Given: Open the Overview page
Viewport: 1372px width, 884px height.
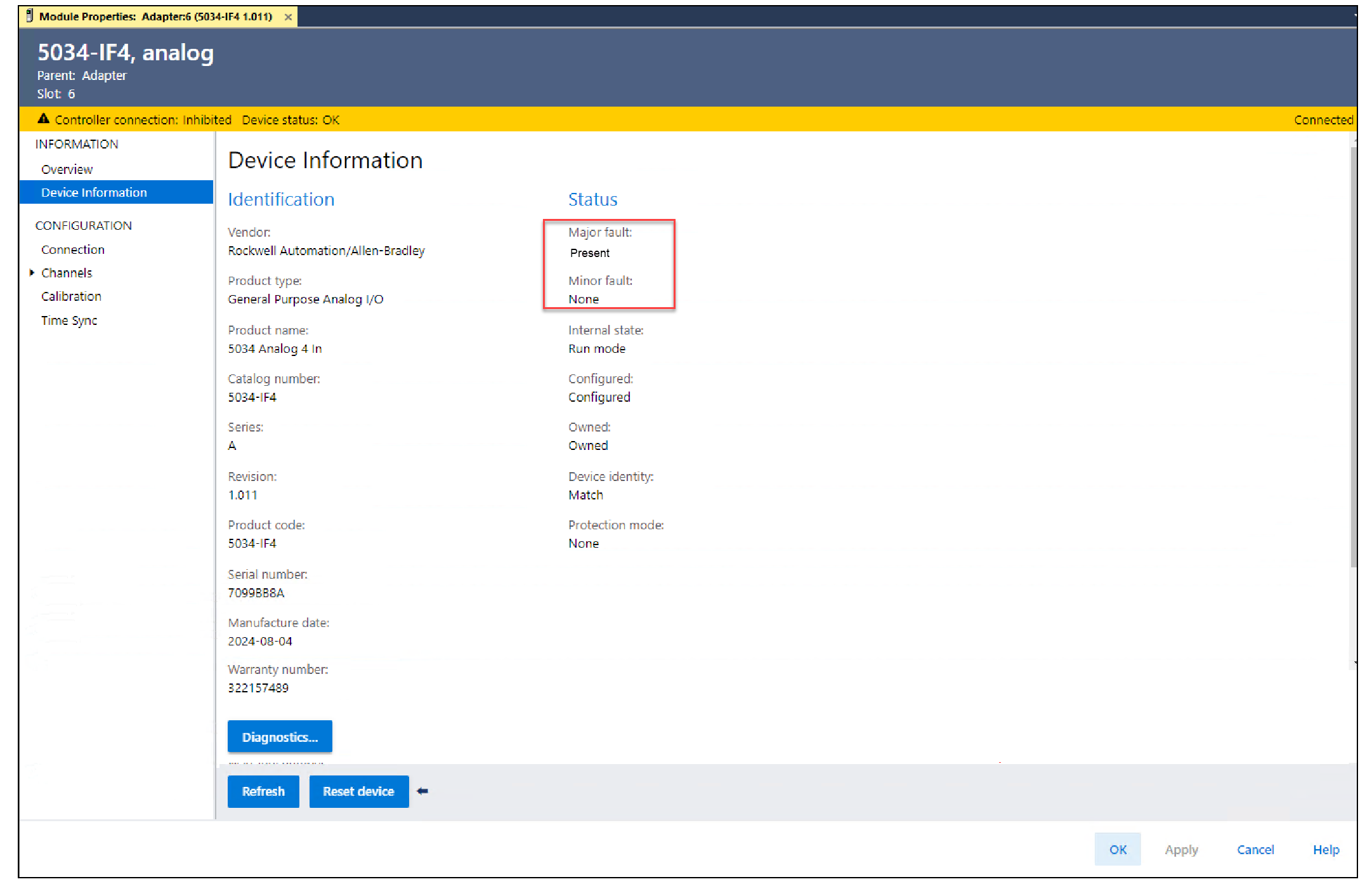Looking at the screenshot, I should pos(67,169).
